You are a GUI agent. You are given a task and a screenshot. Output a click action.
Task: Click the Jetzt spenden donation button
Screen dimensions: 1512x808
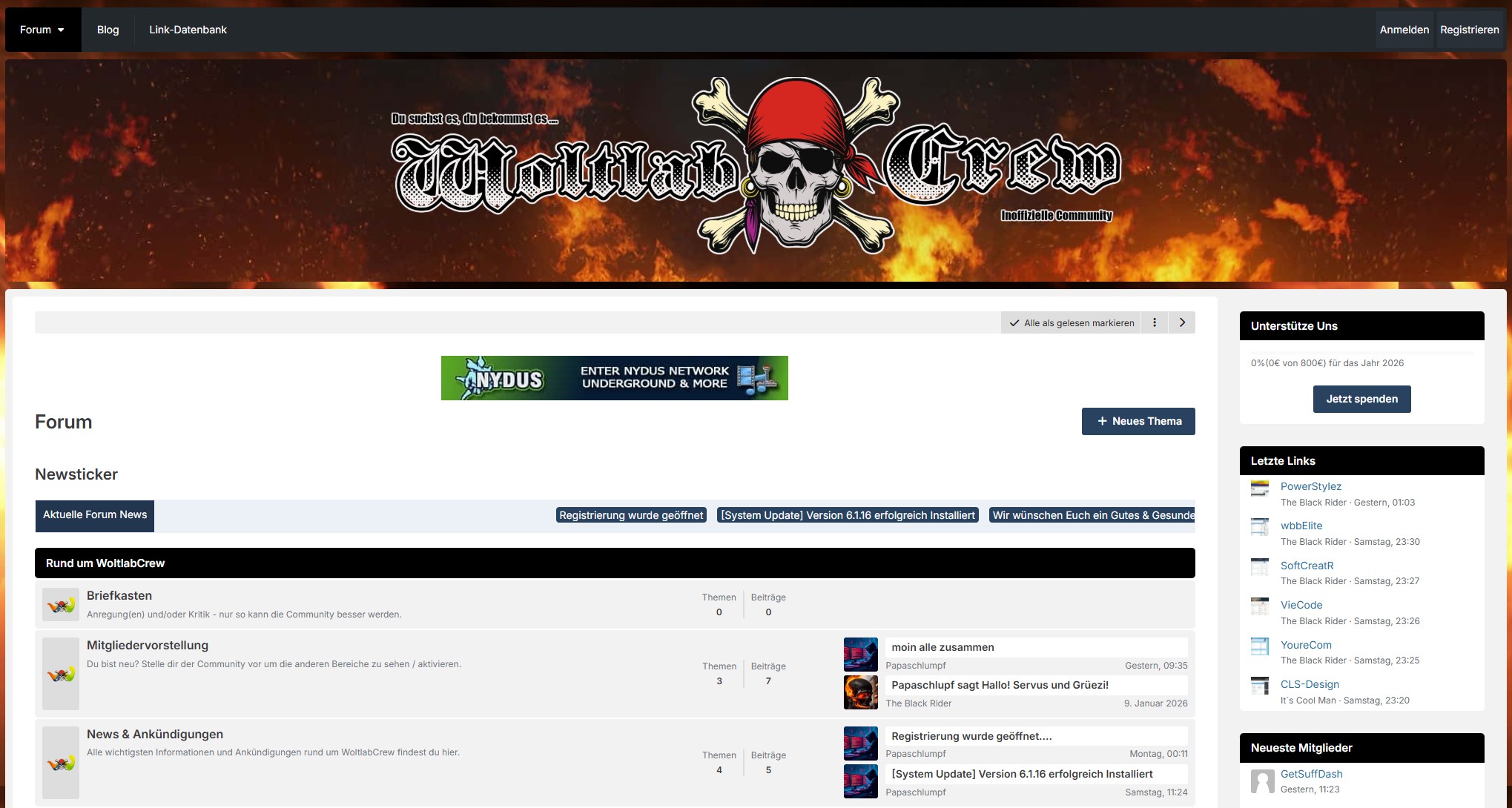pyautogui.click(x=1361, y=399)
